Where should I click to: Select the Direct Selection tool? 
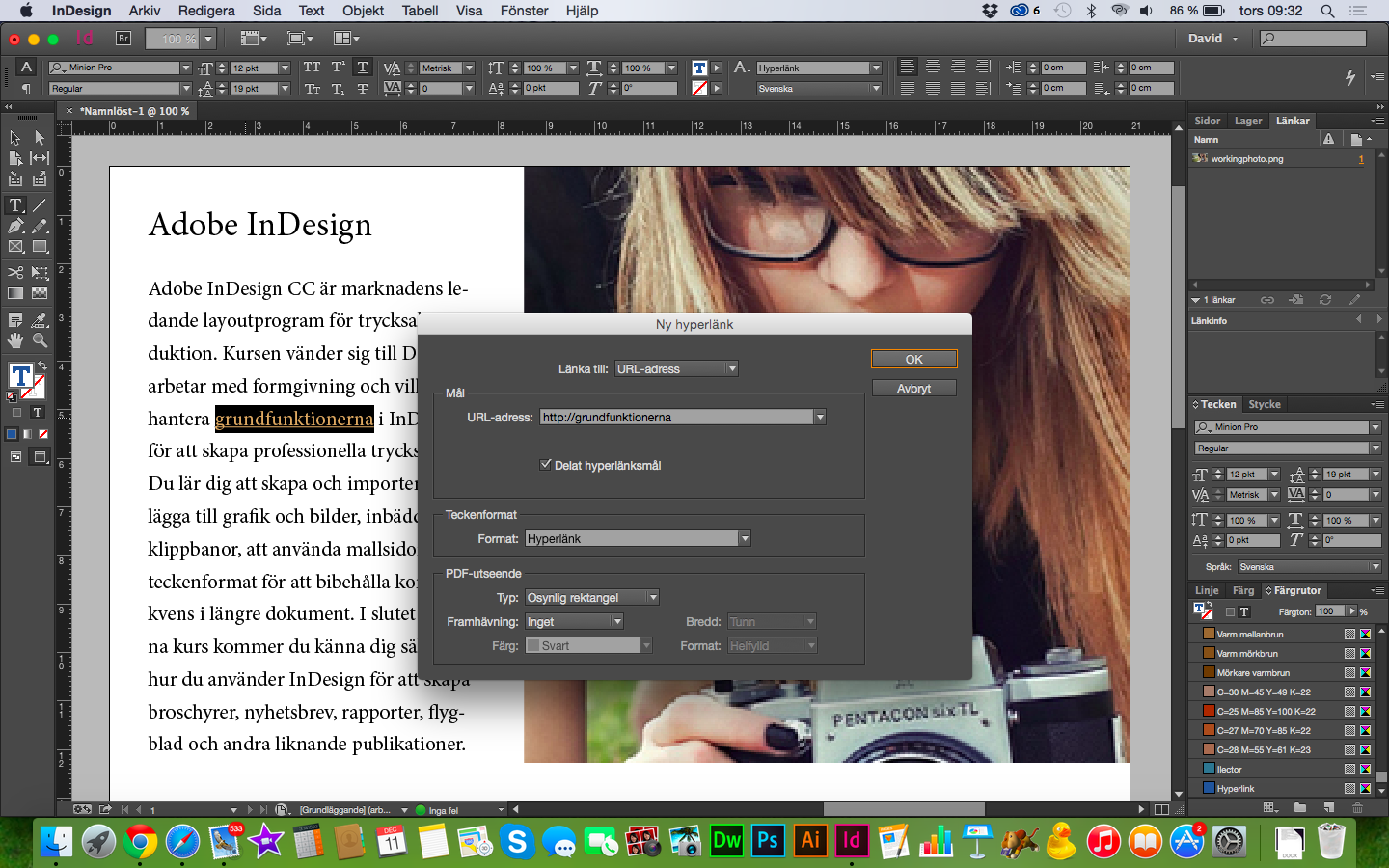(40, 138)
